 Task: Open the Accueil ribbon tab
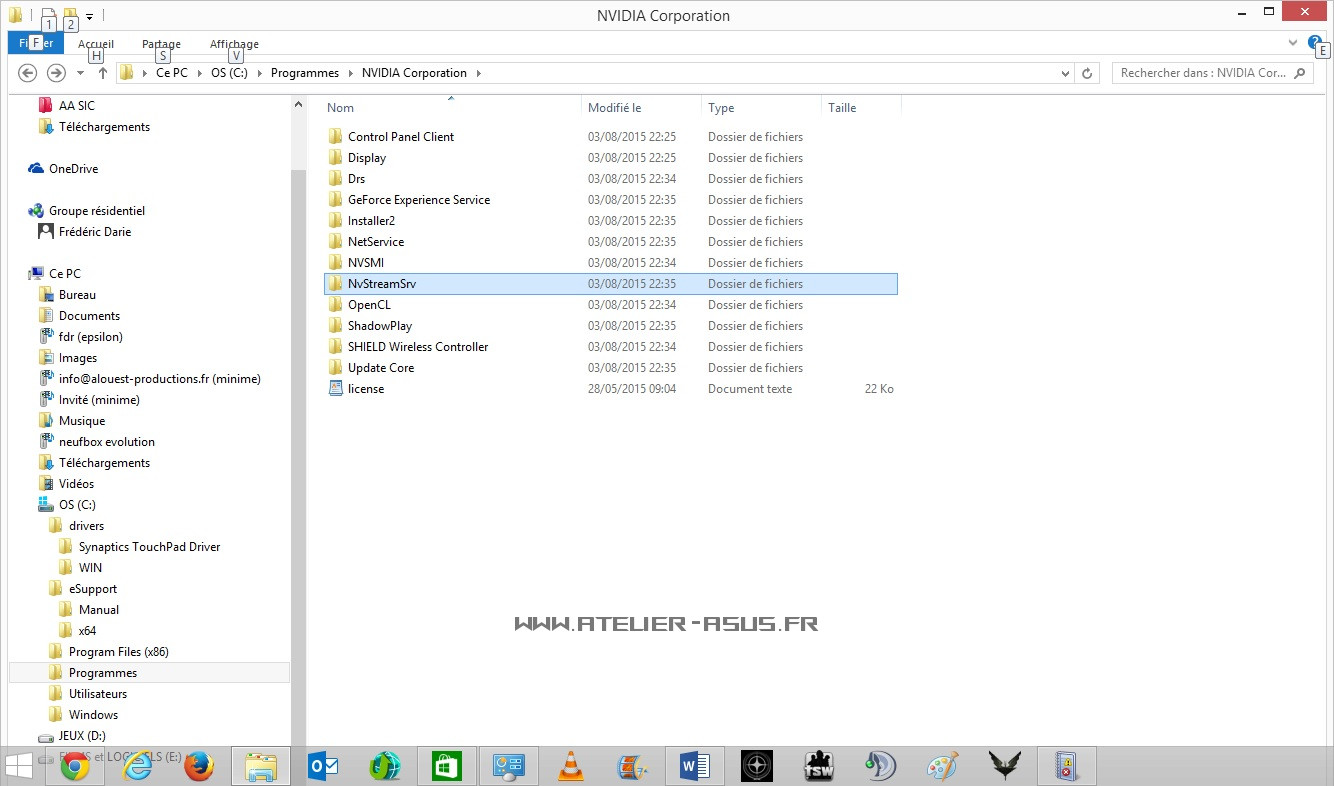coord(96,44)
